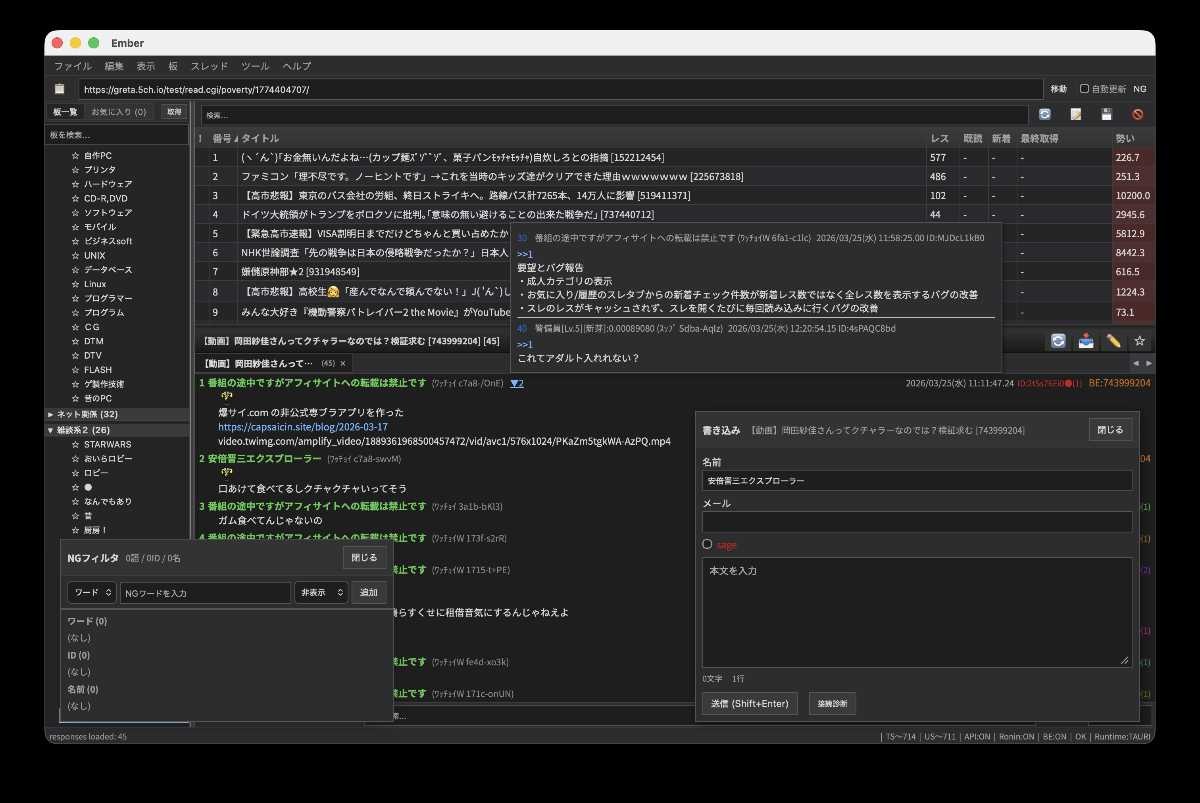
Task: Open the capsaicin.site blog link
Action: pos(303,426)
